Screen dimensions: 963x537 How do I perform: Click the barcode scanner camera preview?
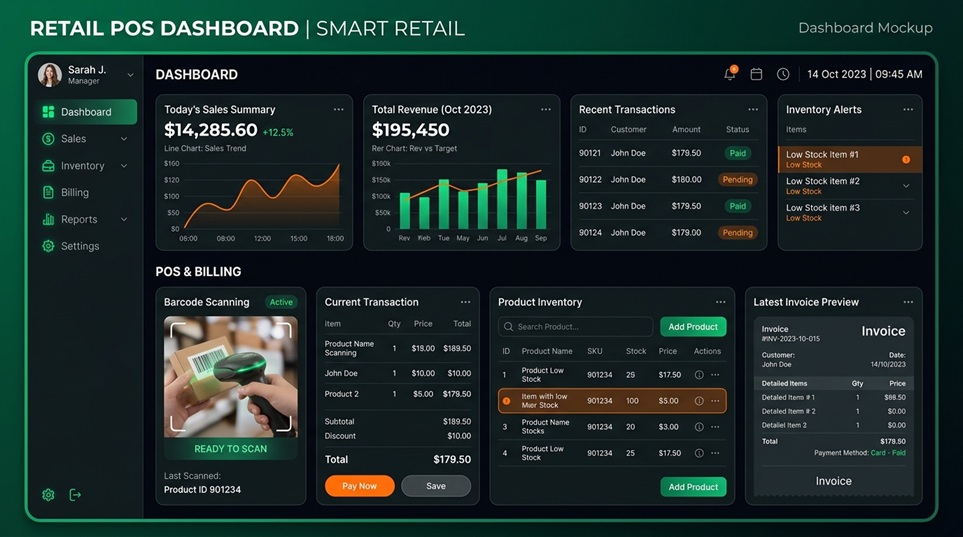[x=230, y=377]
